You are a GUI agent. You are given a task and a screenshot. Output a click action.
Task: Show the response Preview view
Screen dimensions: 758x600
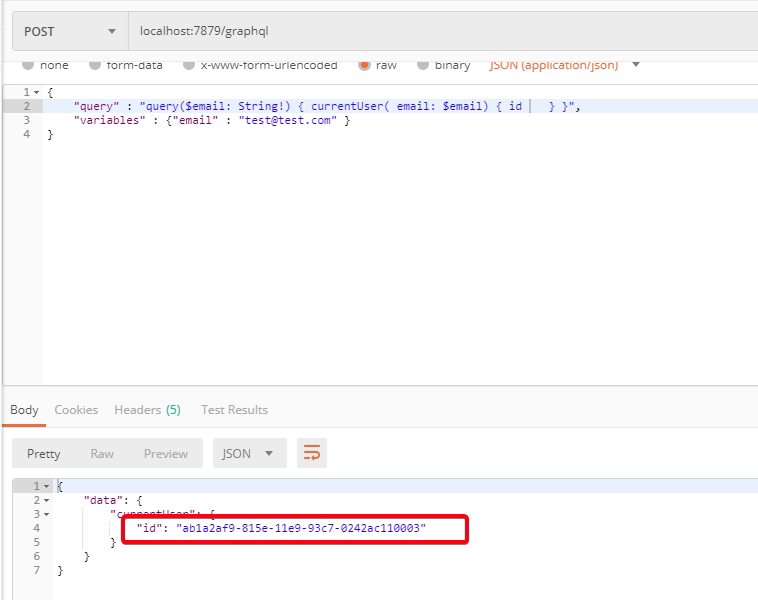click(x=165, y=453)
